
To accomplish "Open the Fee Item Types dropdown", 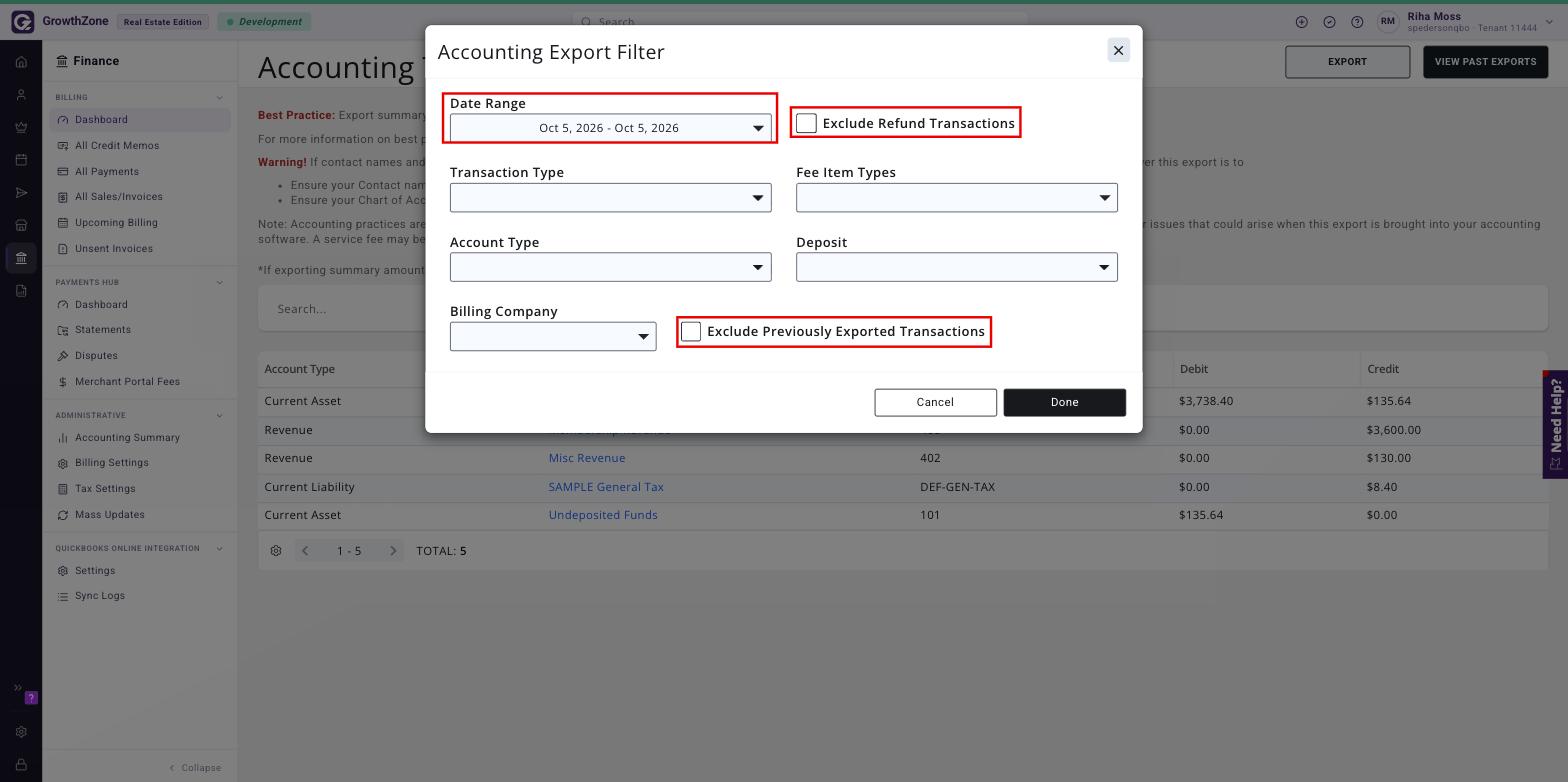I will pos(956,198).
